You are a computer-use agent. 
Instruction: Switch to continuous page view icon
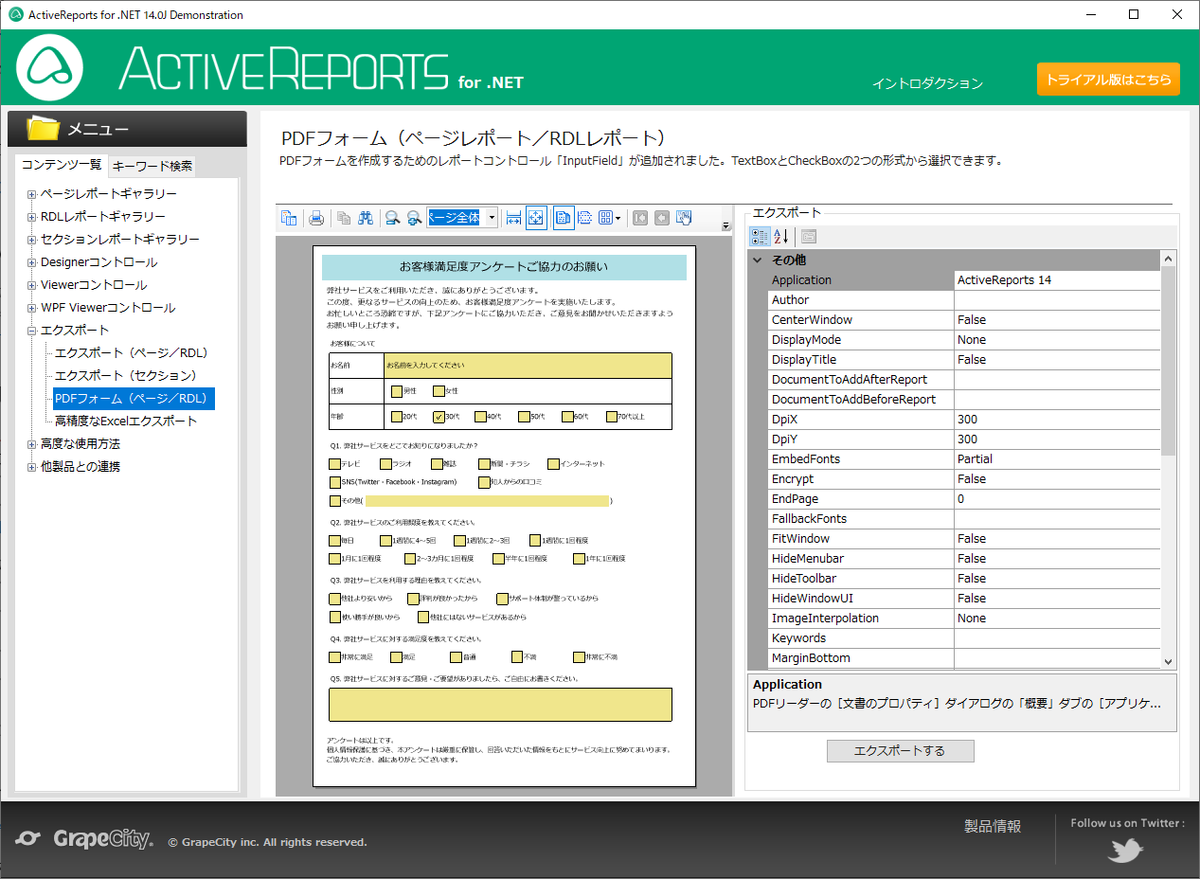[585, 218]
